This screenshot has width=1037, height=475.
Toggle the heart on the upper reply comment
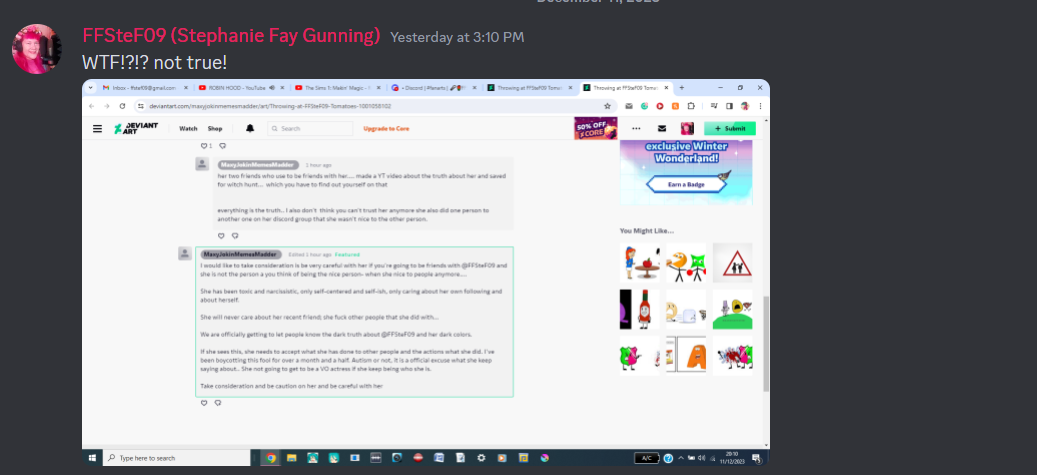pyautogui.click(x=204, y=236)
